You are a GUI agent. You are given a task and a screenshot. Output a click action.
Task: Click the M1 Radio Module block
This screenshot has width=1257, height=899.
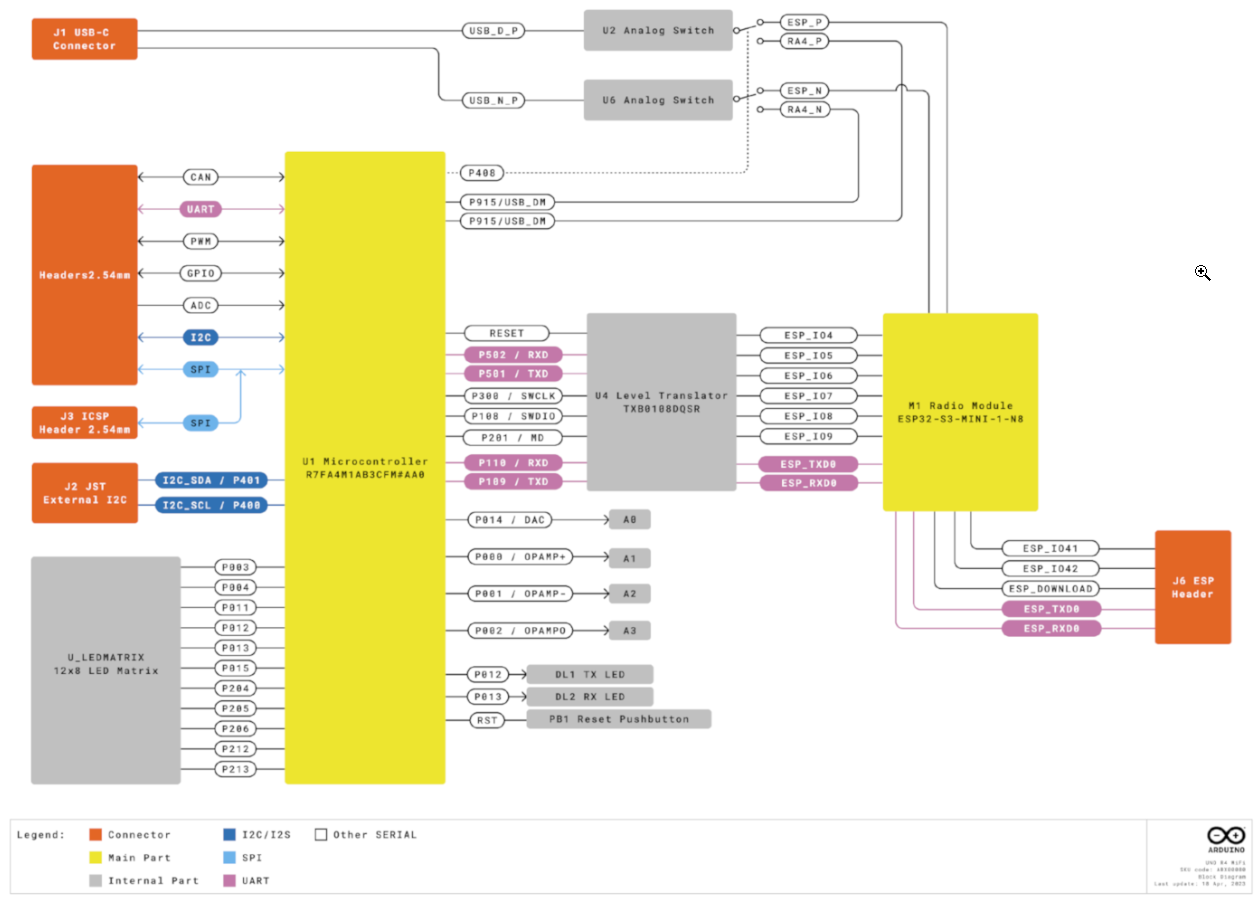pos(960,412)
